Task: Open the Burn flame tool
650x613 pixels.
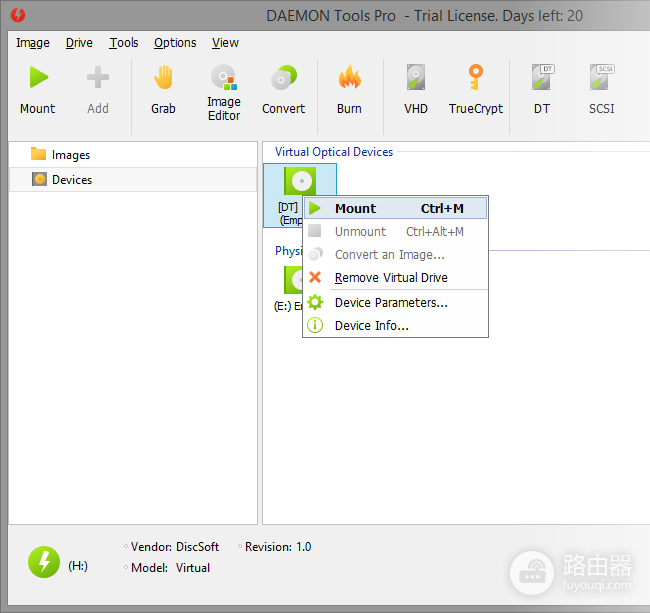Action: tap(349, 89)
